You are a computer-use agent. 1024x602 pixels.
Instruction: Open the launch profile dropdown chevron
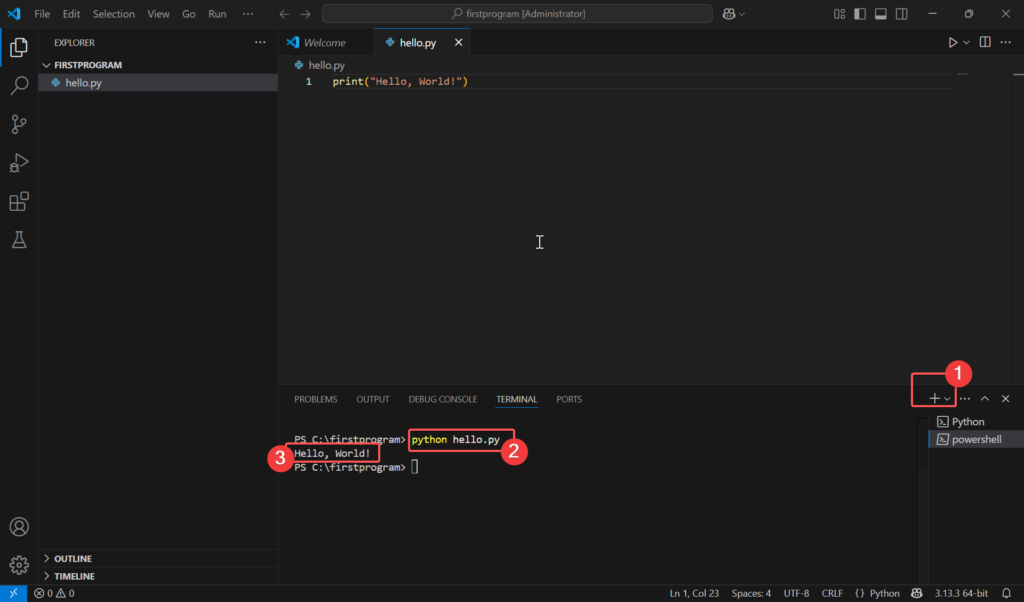947,399
